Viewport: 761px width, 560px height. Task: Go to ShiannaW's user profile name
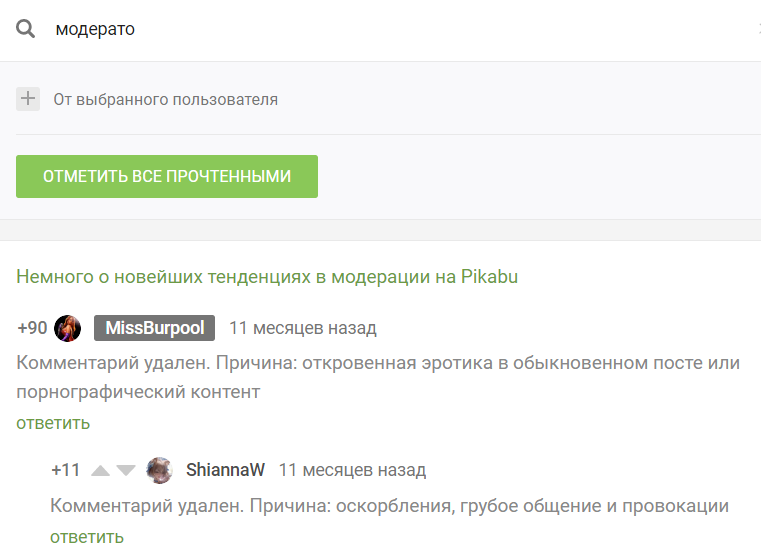pos(225,470)
